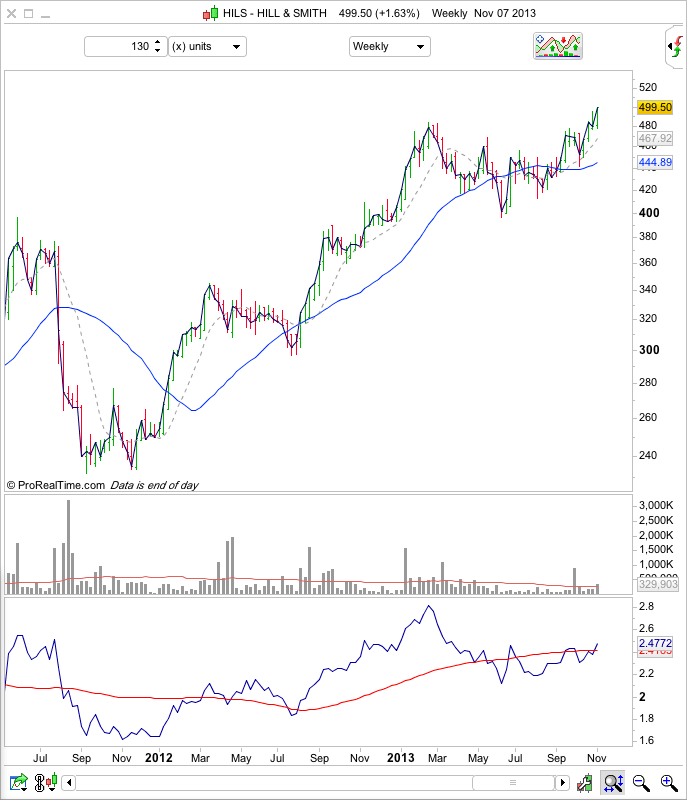Open the chart properties wrench icon
Screen dimensions: 687x800
585,783
